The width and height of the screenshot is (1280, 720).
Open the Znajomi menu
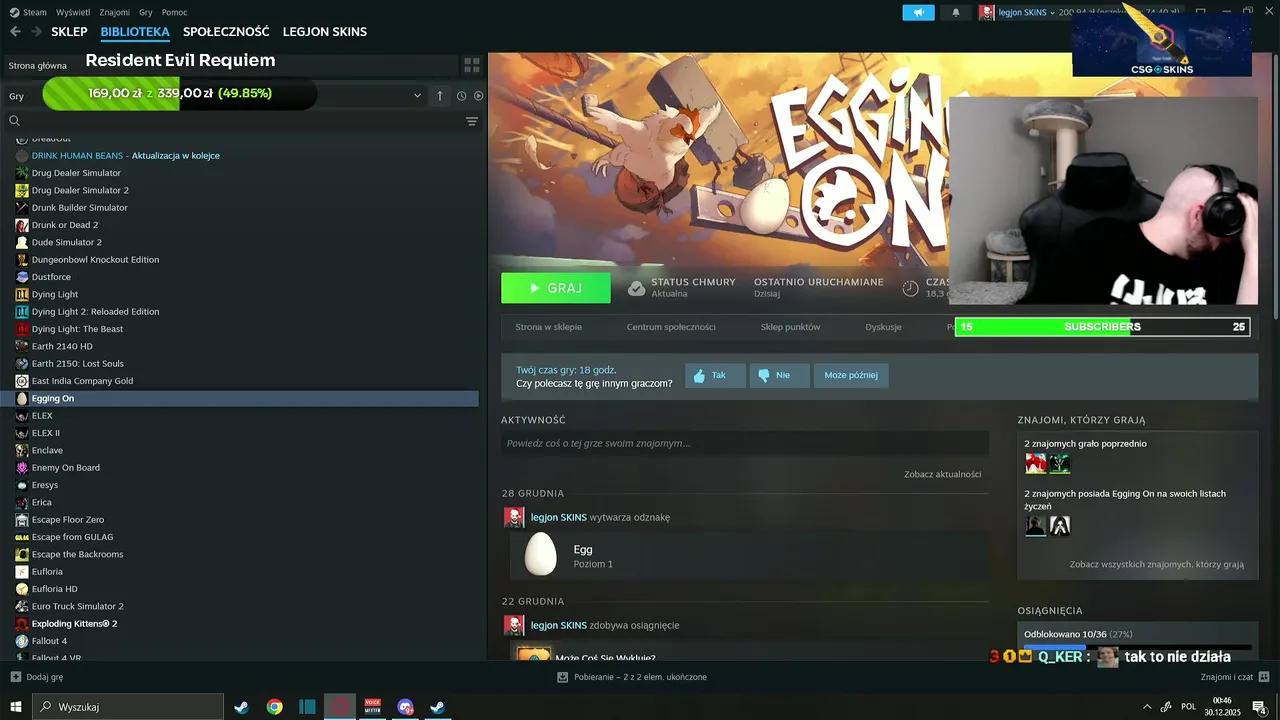pyautogui.click(x=115, y=12)
